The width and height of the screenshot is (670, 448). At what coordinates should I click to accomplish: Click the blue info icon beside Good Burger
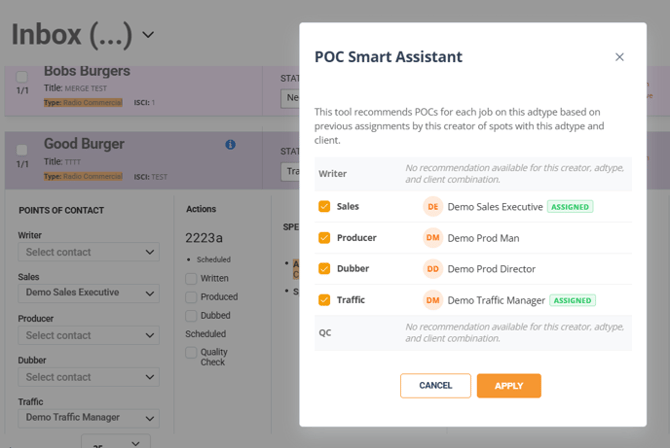(230, 144)
